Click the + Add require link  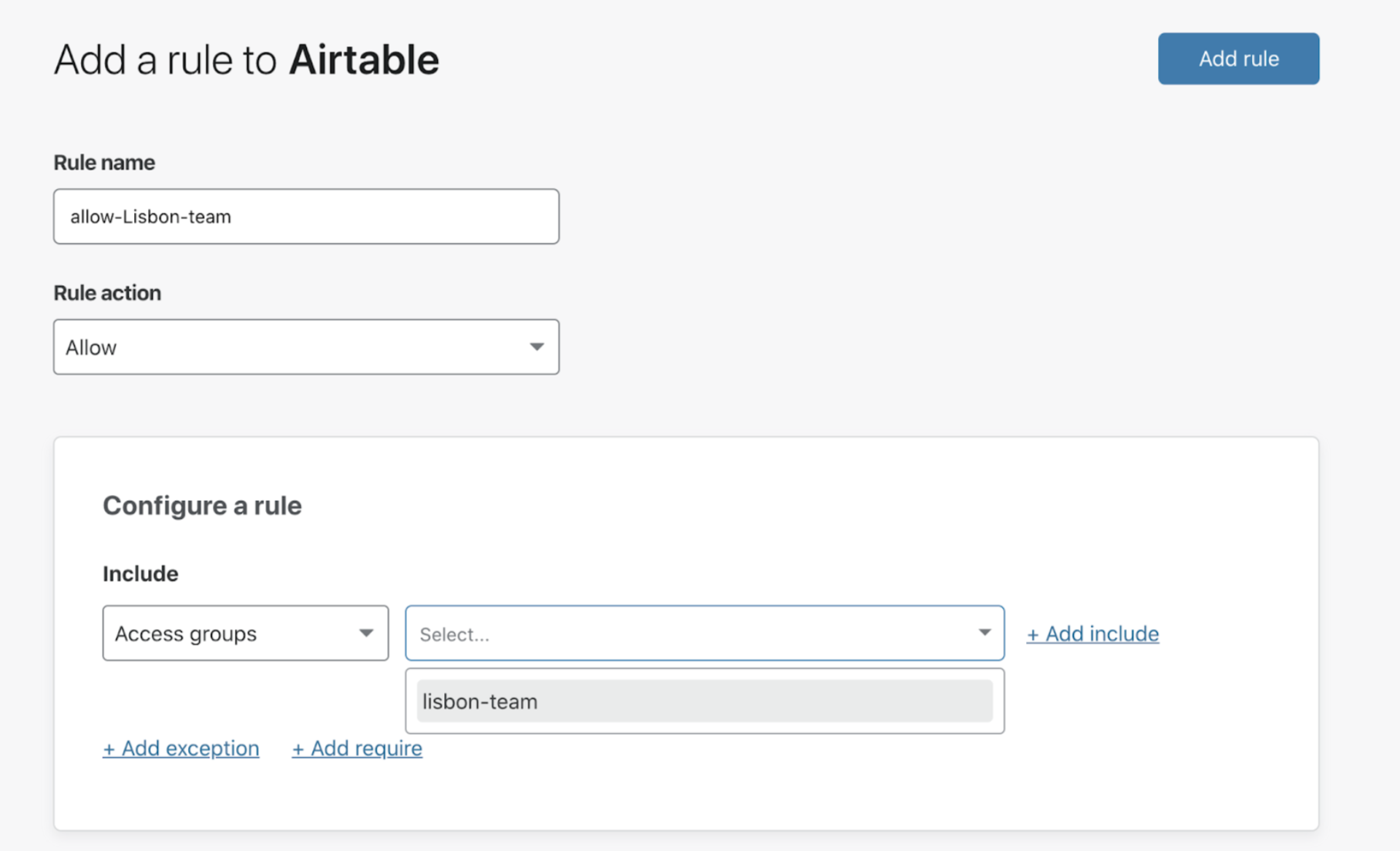coord(357,748)
